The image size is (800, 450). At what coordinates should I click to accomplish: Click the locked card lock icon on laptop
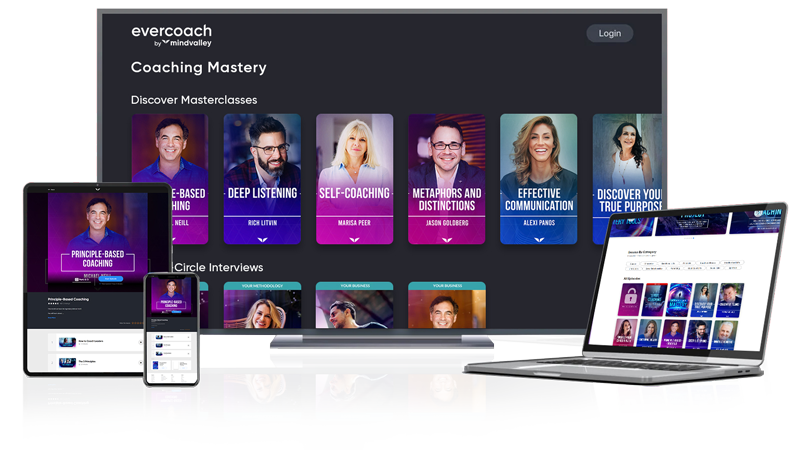631,297
